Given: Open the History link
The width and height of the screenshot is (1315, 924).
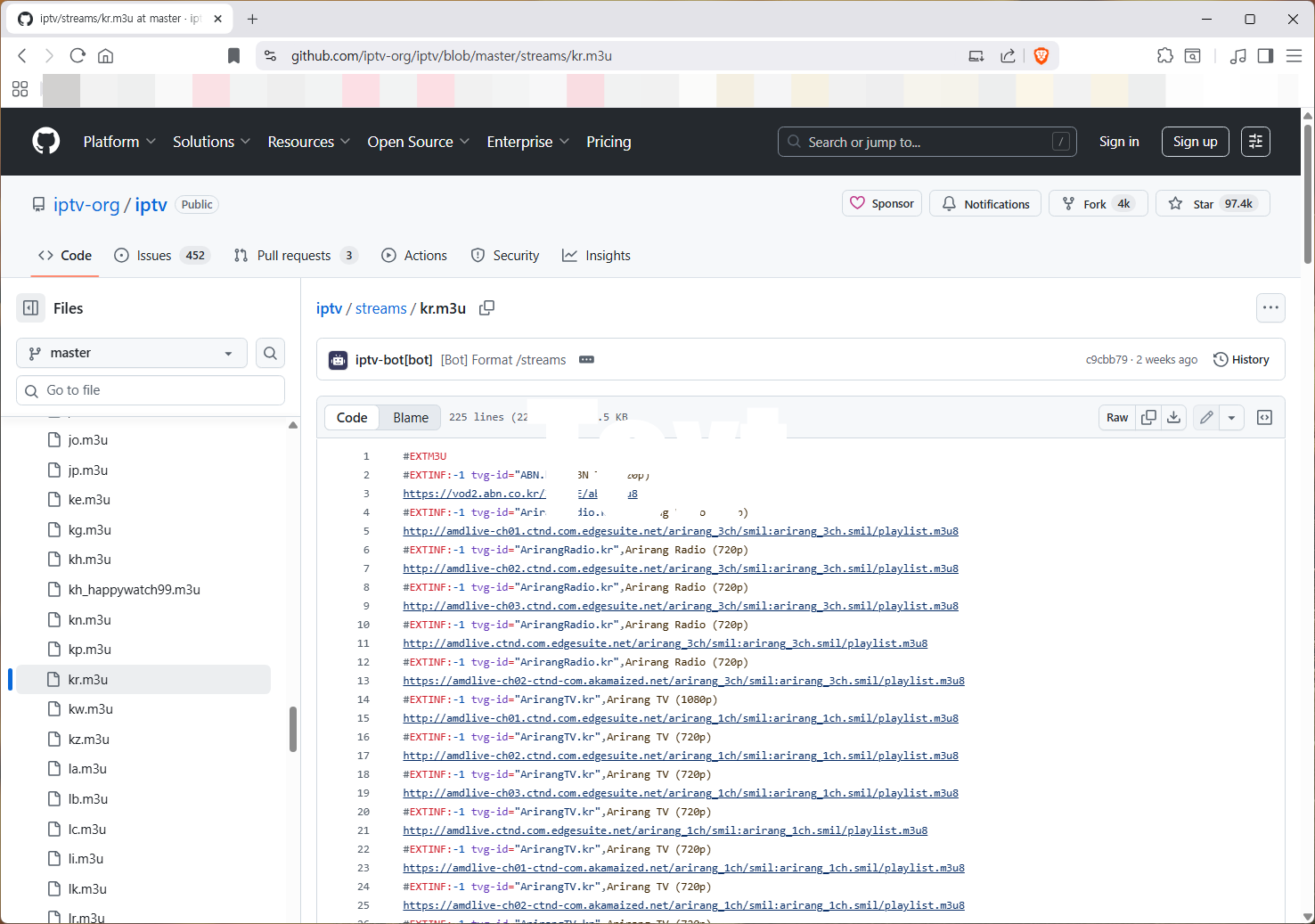Looking at the screenshot, I should click(1241, 360).
